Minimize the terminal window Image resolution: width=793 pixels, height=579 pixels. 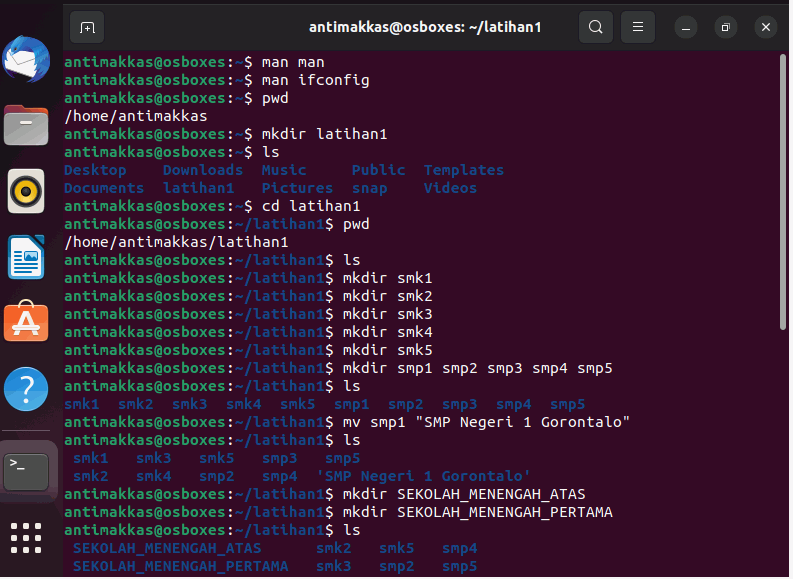tap(688, 27)
